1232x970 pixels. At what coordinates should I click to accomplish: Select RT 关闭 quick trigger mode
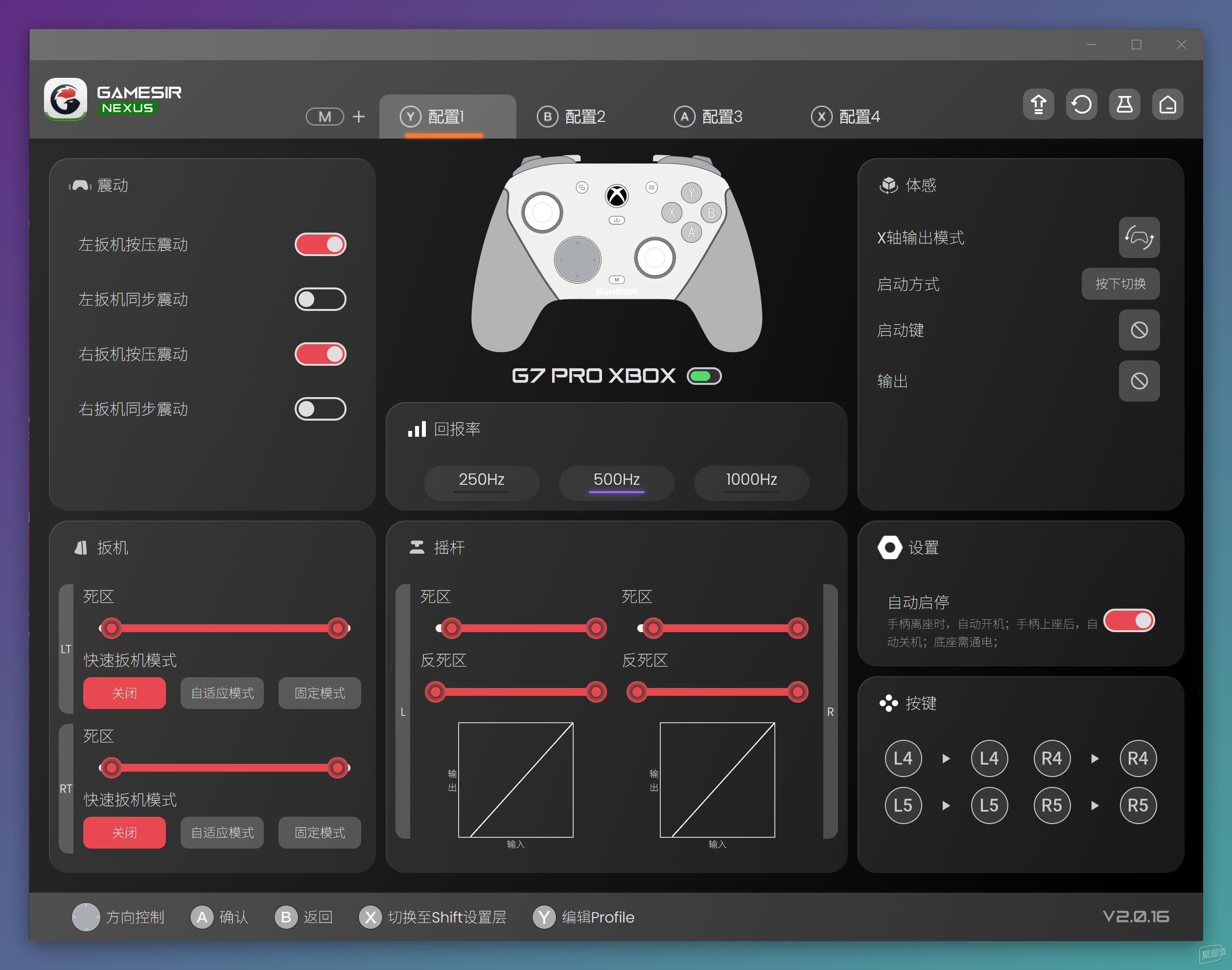[124, 832]
